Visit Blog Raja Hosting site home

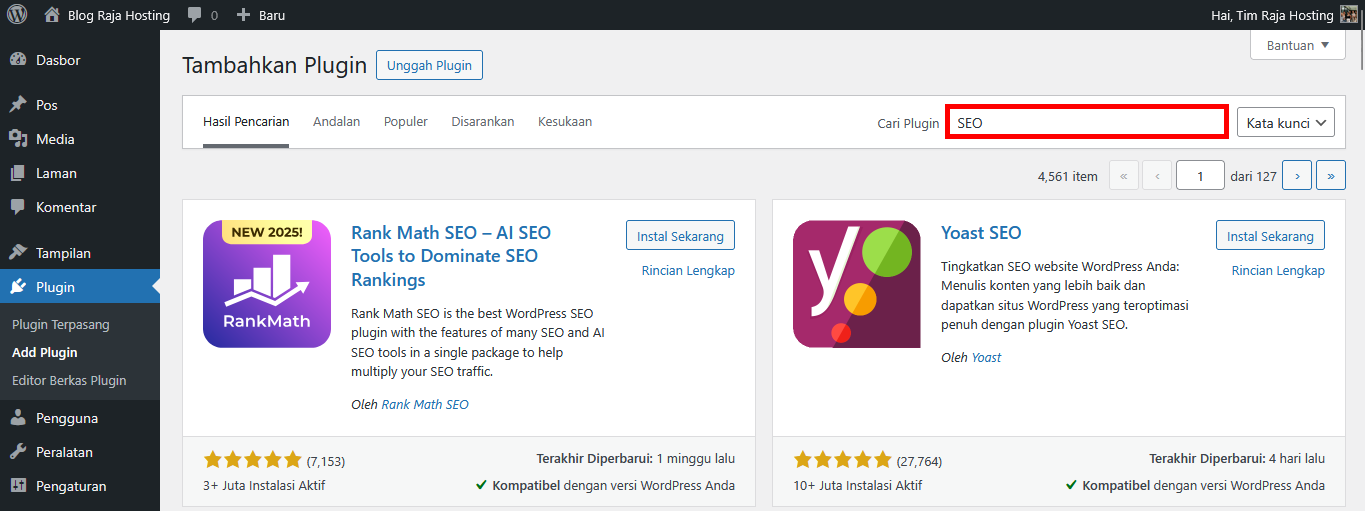point(107,15)
